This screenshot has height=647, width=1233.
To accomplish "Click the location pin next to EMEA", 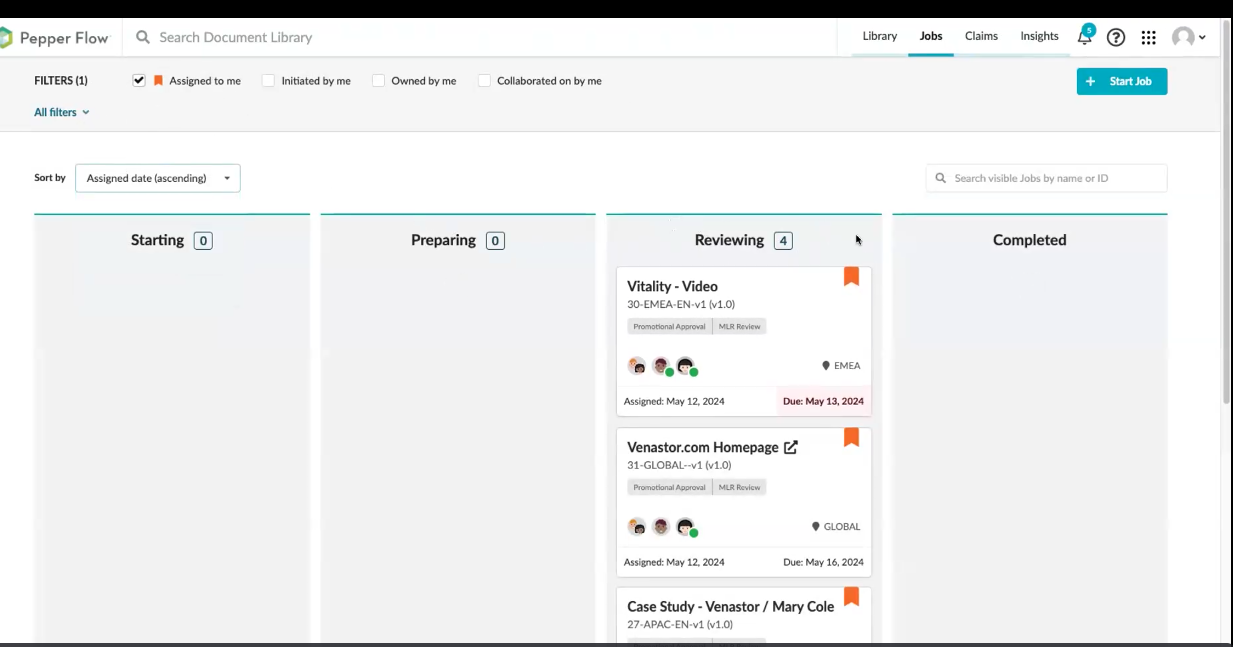I will pyautogui.click(x=826, y=366).
